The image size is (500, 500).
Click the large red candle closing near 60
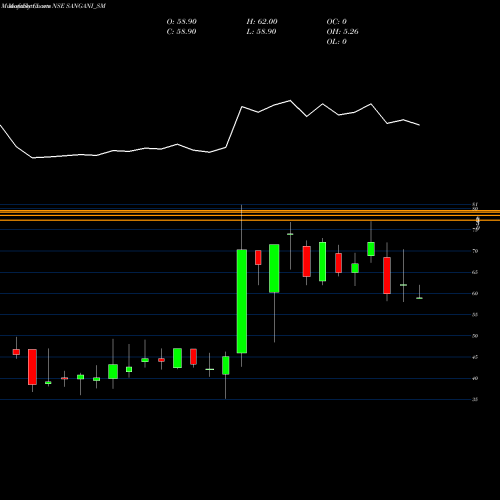click(x=387, y=275)
